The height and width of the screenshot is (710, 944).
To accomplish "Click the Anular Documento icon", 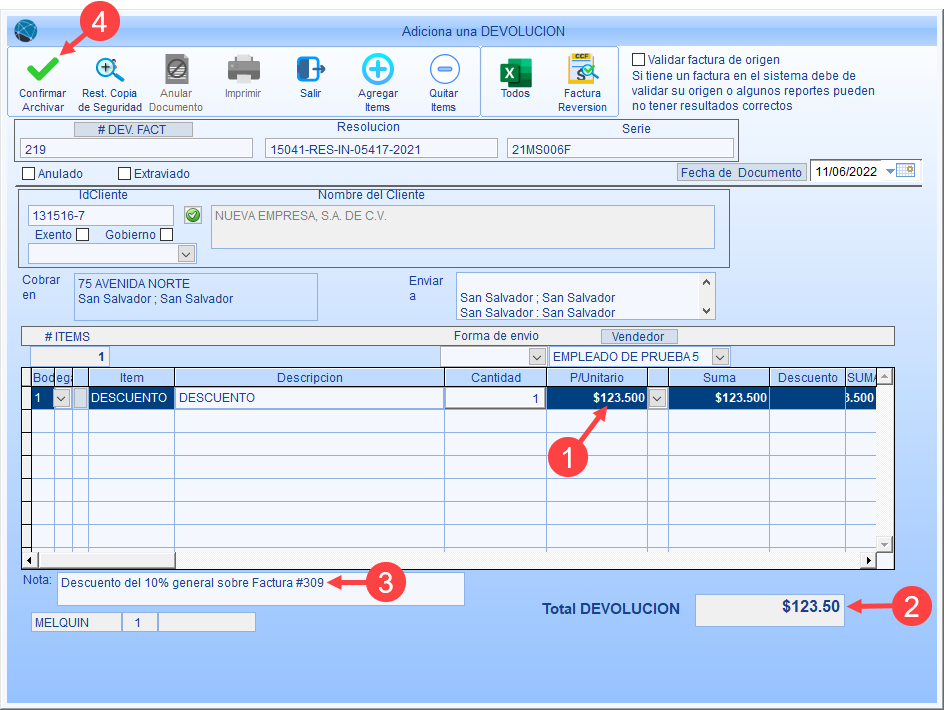I will coord(177,70).
